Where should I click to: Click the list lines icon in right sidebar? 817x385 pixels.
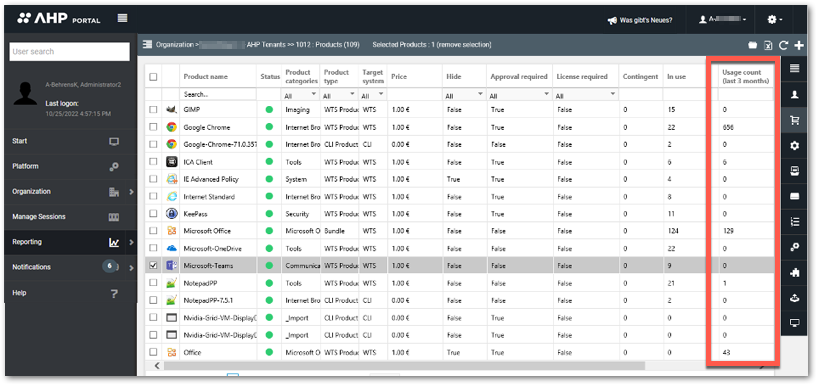(795, 68)
